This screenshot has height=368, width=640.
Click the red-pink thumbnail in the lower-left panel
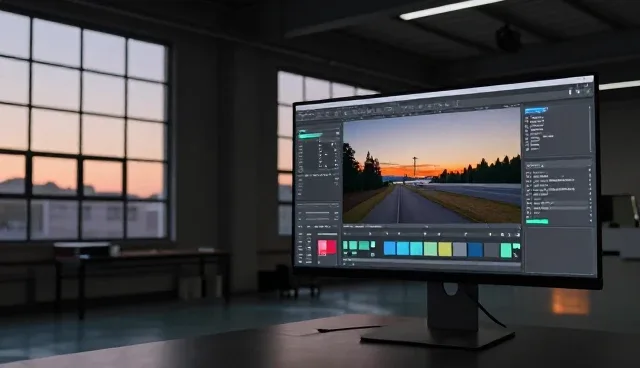(x=327, y=247)
